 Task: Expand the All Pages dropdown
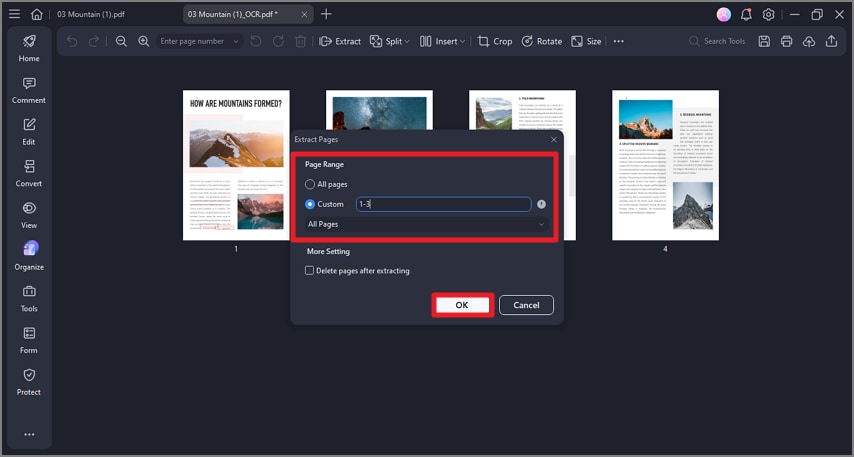pyautogui.click(x=426, y=224)
